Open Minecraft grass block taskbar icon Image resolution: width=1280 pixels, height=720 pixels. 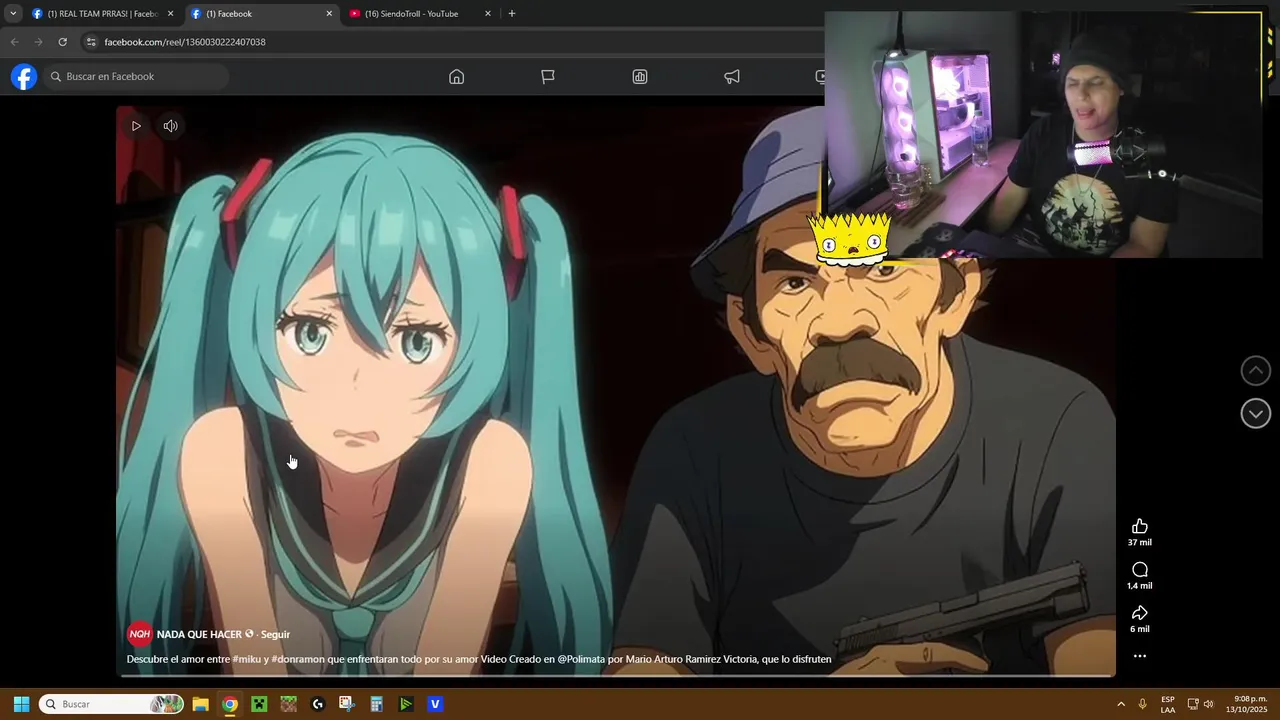click(x=288, y=704)
